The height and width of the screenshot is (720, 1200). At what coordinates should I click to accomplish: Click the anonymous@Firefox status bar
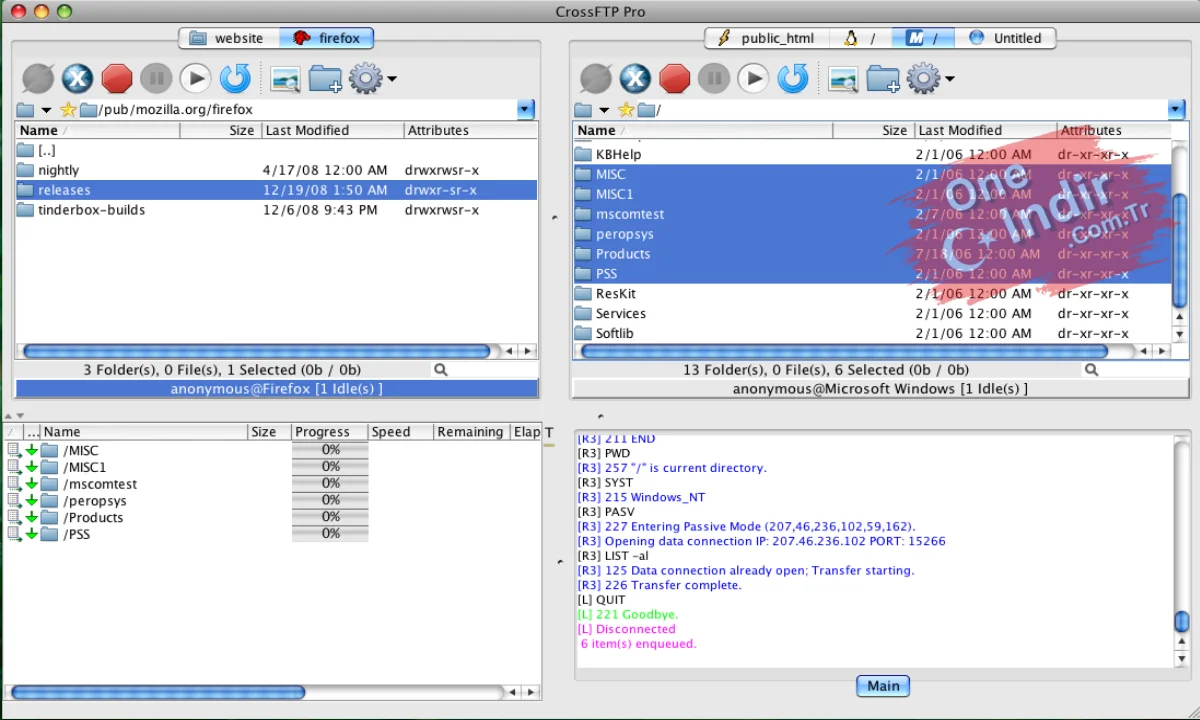(276, 388)
